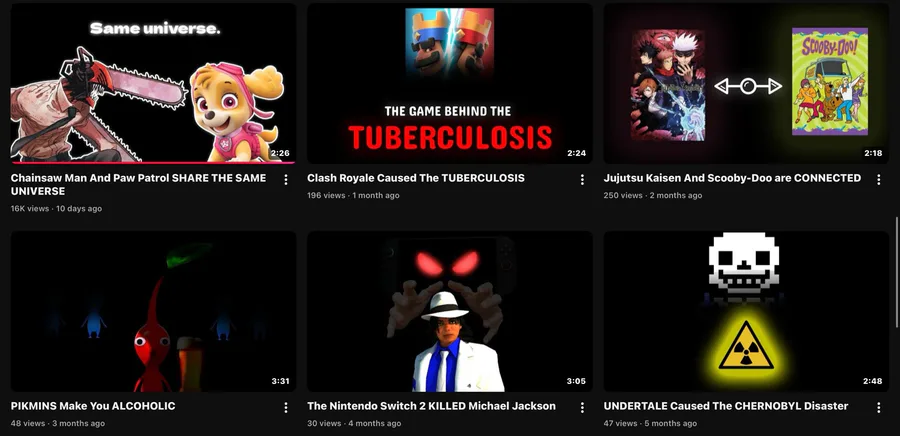Click the page vertical scrollbar thumb
This screenshot has height=436, width=900.
coord(897,272)
